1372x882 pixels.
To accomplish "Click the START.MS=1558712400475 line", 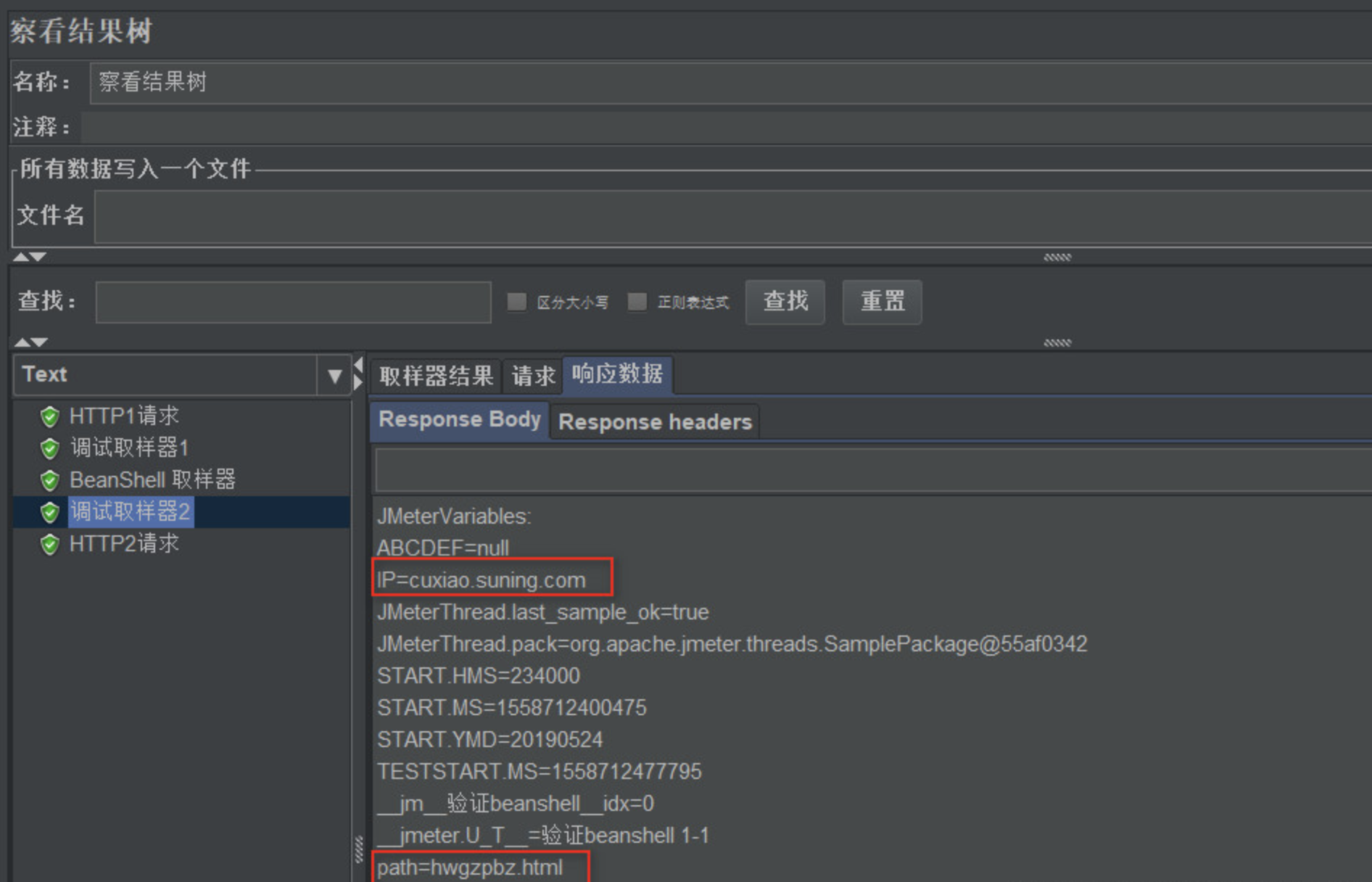I will (512, 708).
